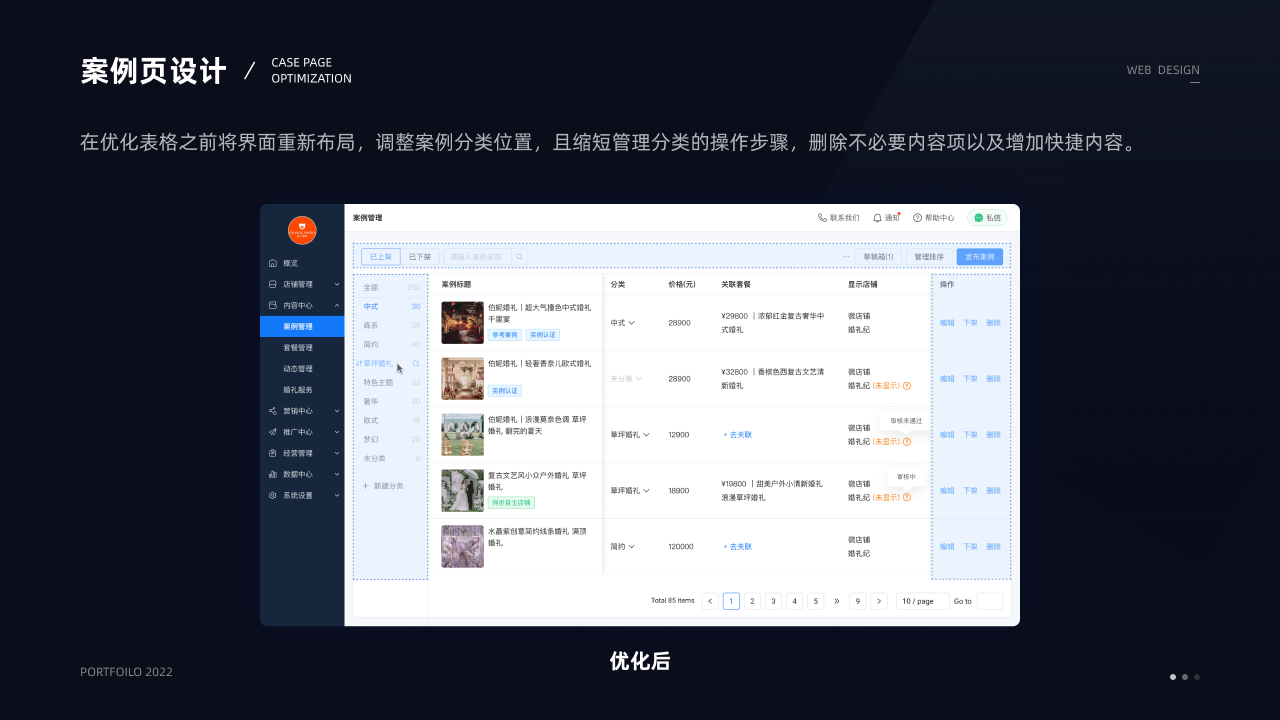Screen dimensions: 1280x720
Task: Click thumbnail of 超大气撞色中式婚礼 case
Action: [462, 323]
